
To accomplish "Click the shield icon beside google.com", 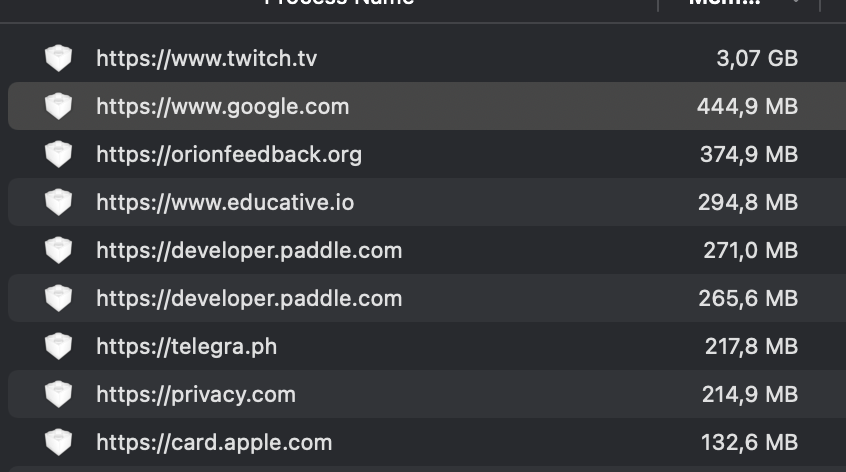I will [59, 106].
